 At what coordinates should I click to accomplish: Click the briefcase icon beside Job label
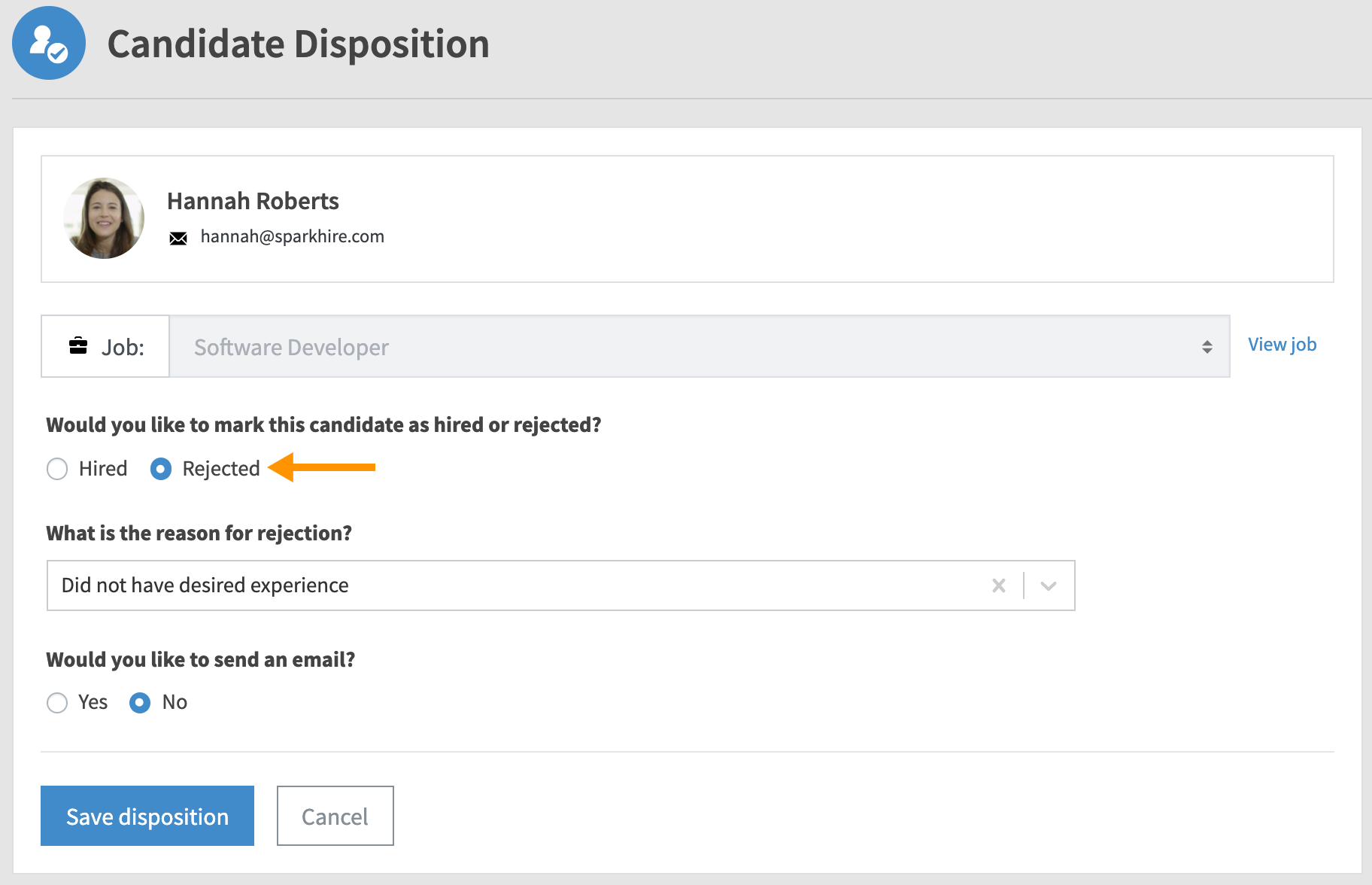(78, 346)
